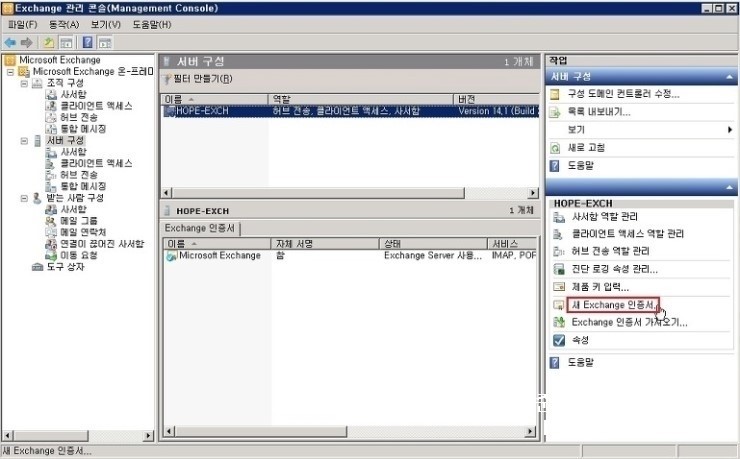Click the Back arrow toolbar icon
The height and width of the screenshot is (459, 740).
[10, 43]
